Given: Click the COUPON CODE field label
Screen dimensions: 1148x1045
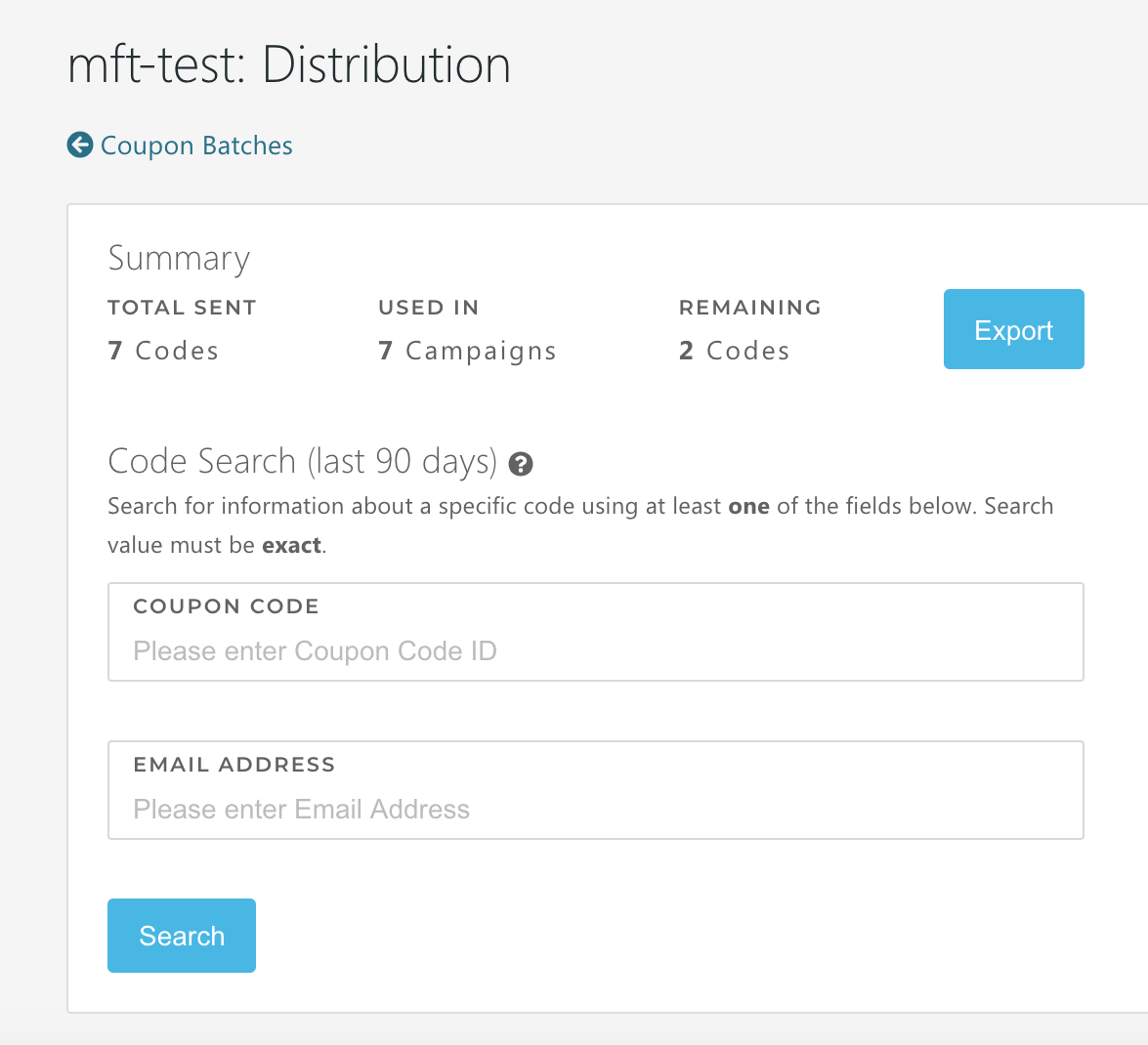Looking at the screenshot, I should click(226, 606).
